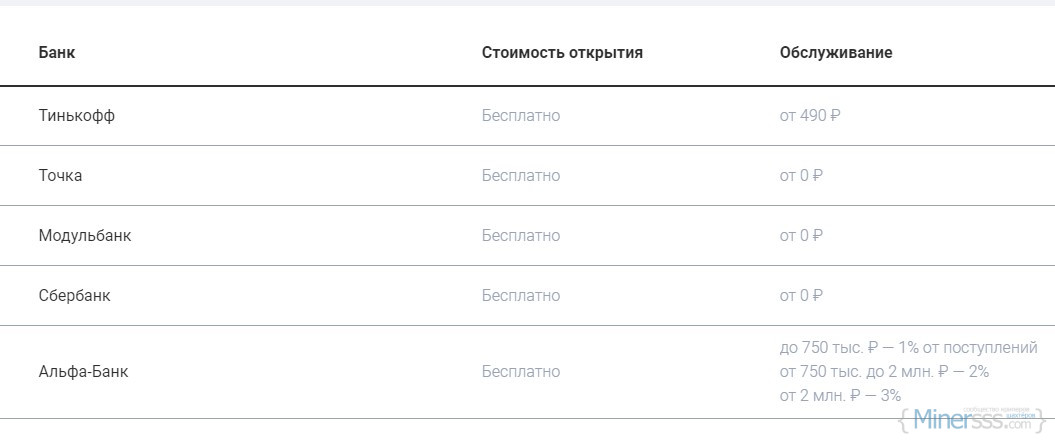Click "Бесплатно" in the Модульбанк row

pyautogui.click(x=520, y=236)
